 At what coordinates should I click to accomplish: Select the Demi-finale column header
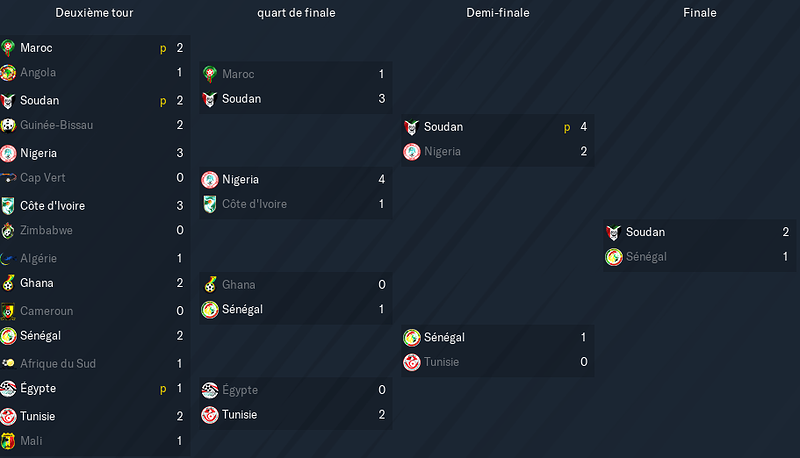498,13
